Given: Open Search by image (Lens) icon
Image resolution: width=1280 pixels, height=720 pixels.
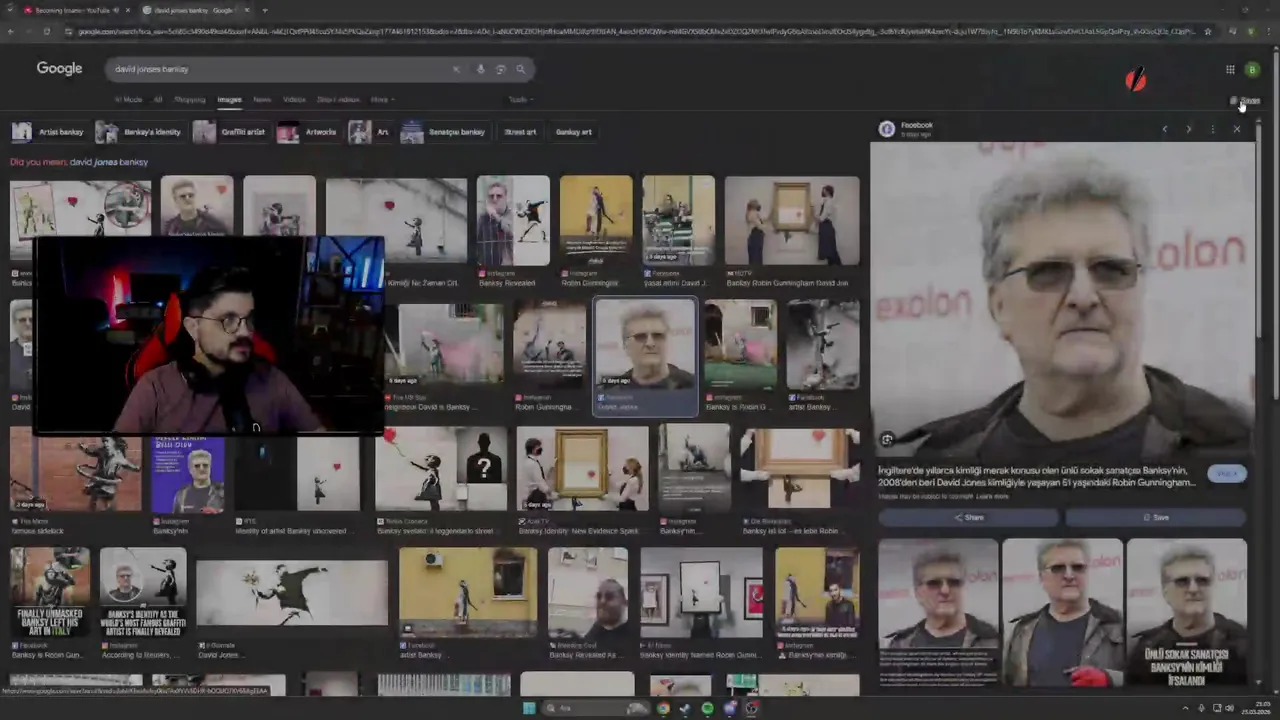Looking at the screenshot, I should coord(501,69).
